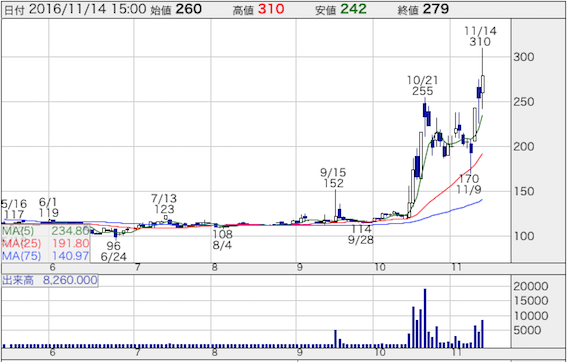Click the 114 9/28 low annotation
Screen dimensions: 567x362
361,234
